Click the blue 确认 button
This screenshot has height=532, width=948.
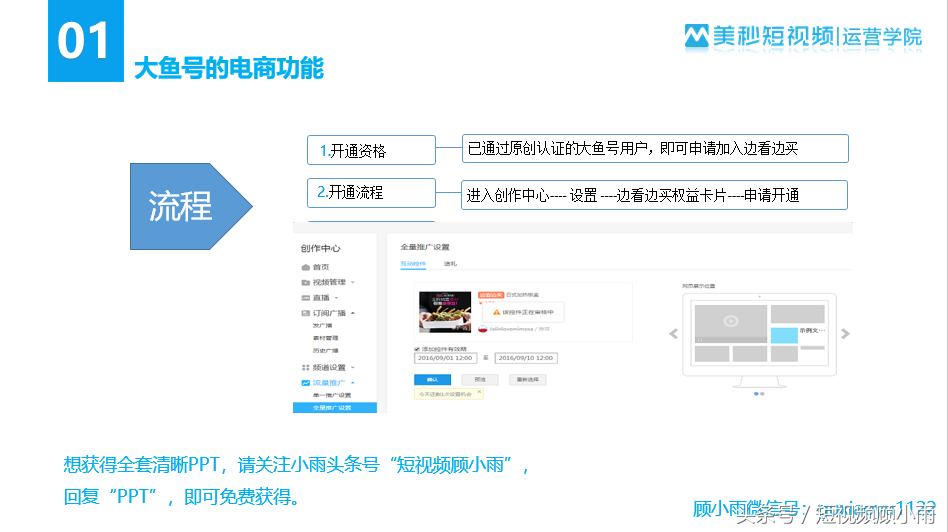coord(432,380)
